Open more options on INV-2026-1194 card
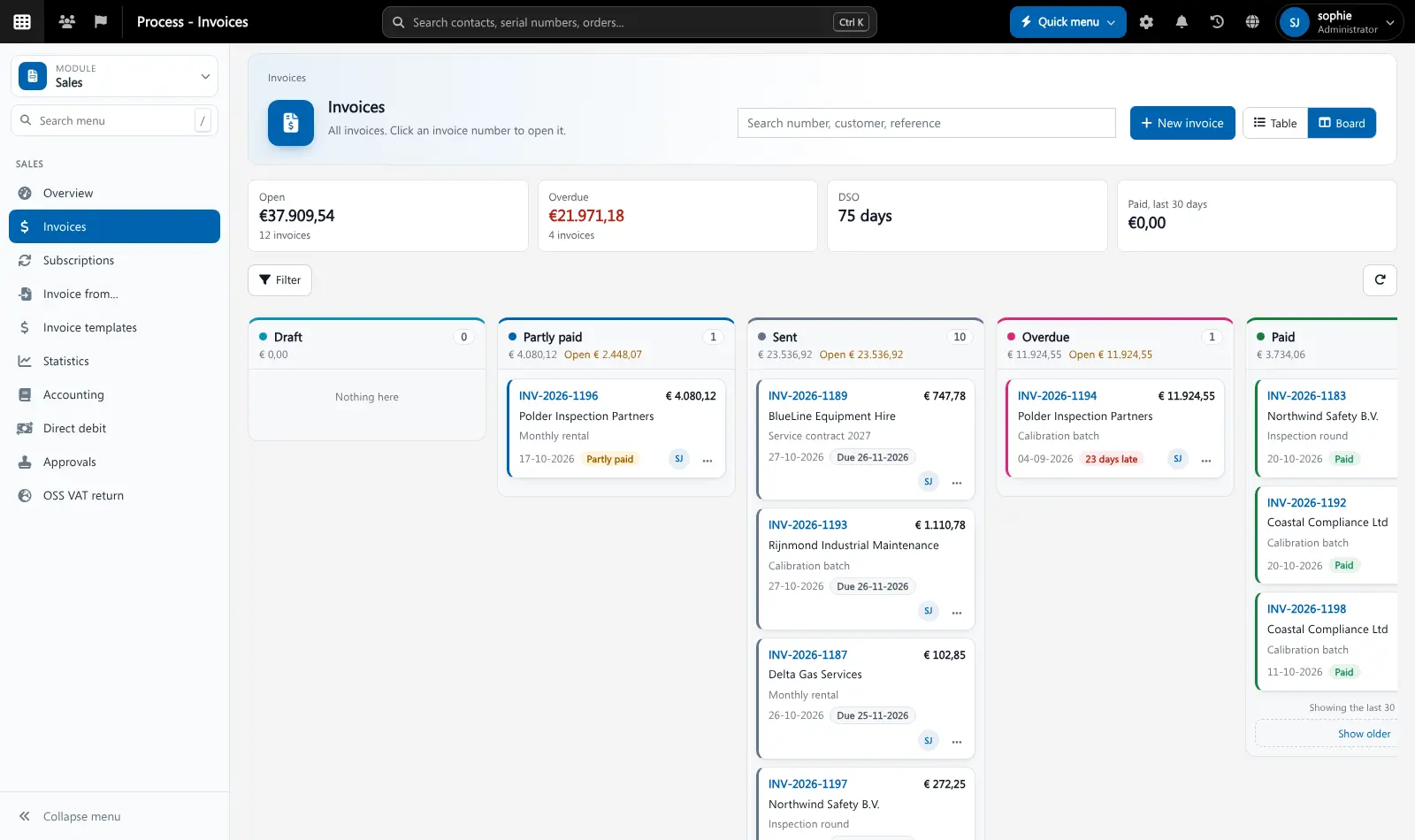This screenshot has width=1415, height=840. point(1206,460)
